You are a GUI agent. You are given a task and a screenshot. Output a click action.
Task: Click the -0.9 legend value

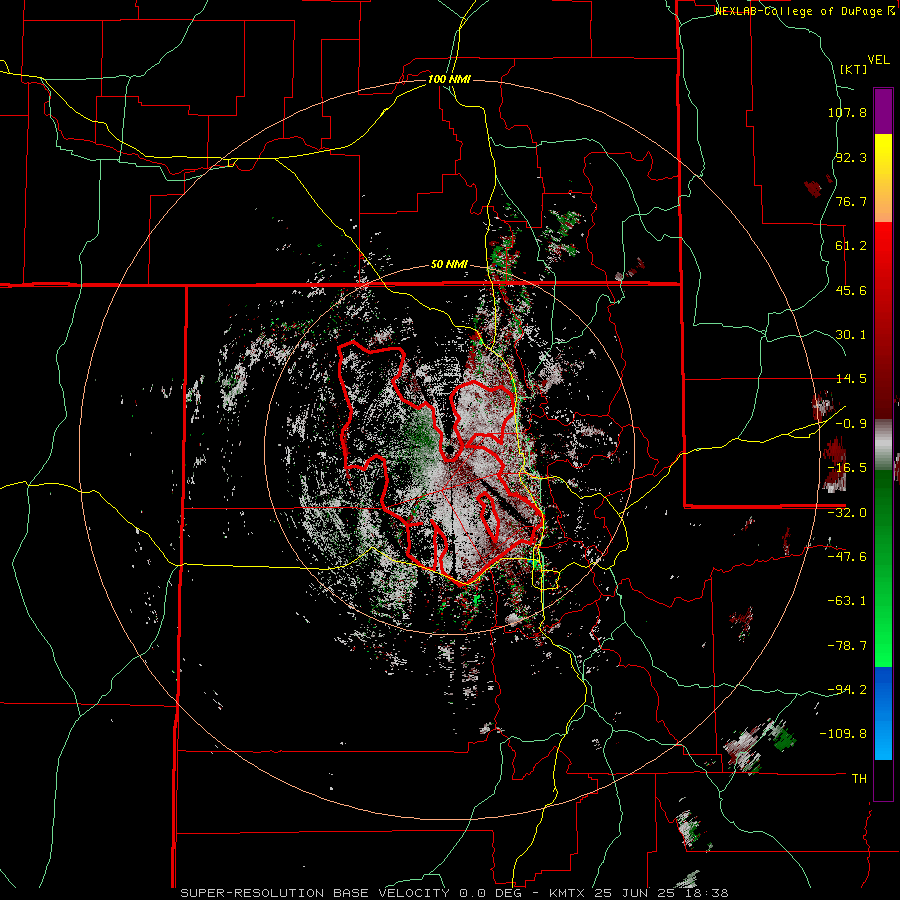pyautogui.click(x=851, y=424)
